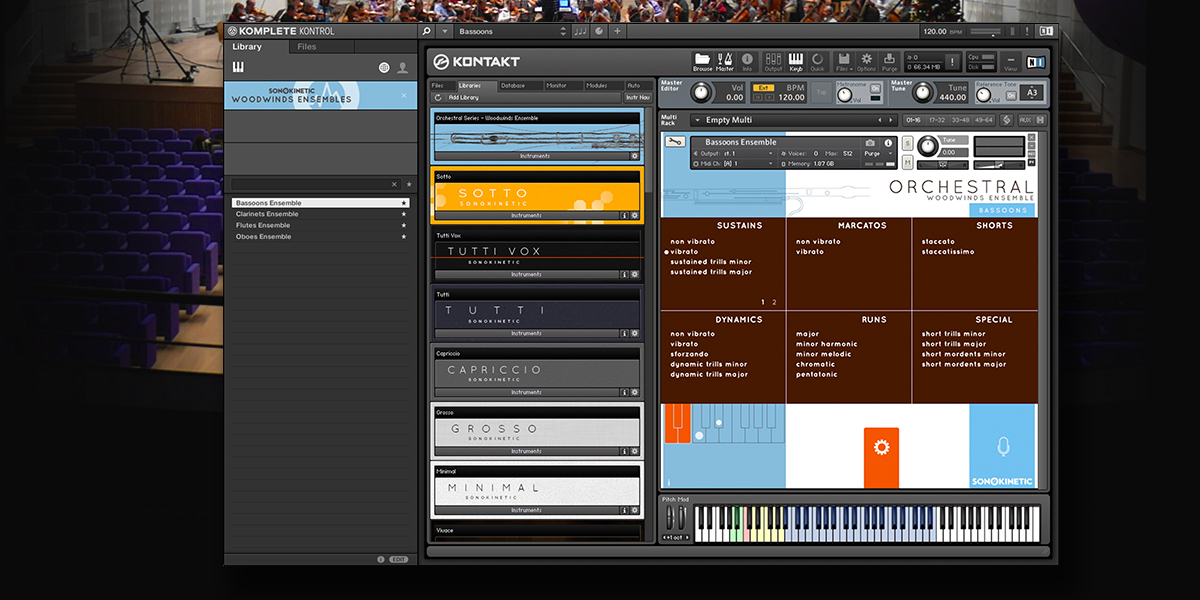The image size is (1200, 600).
Task: Expand the Empty Multi dropdown
Action: (697, 120)
